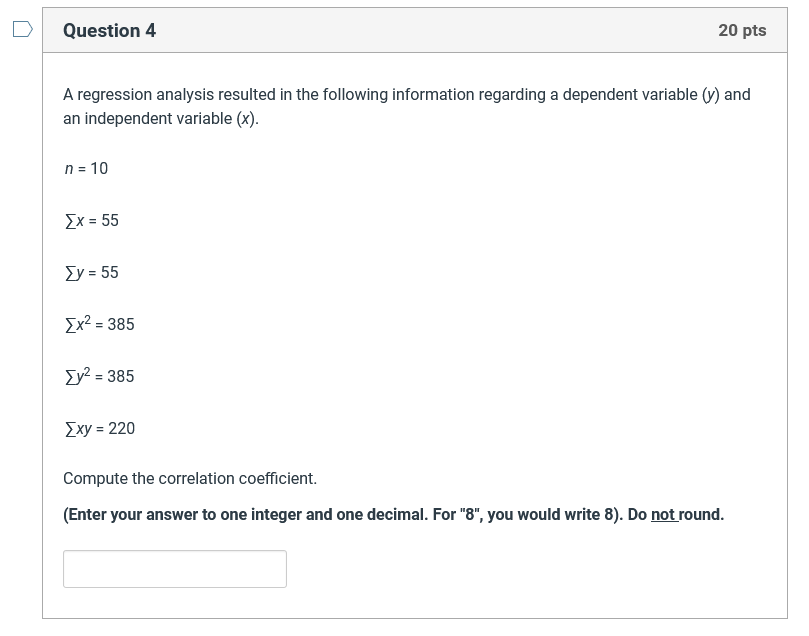
Task: Click the 'dependent variable' phrase
Action: pos(629,94)
